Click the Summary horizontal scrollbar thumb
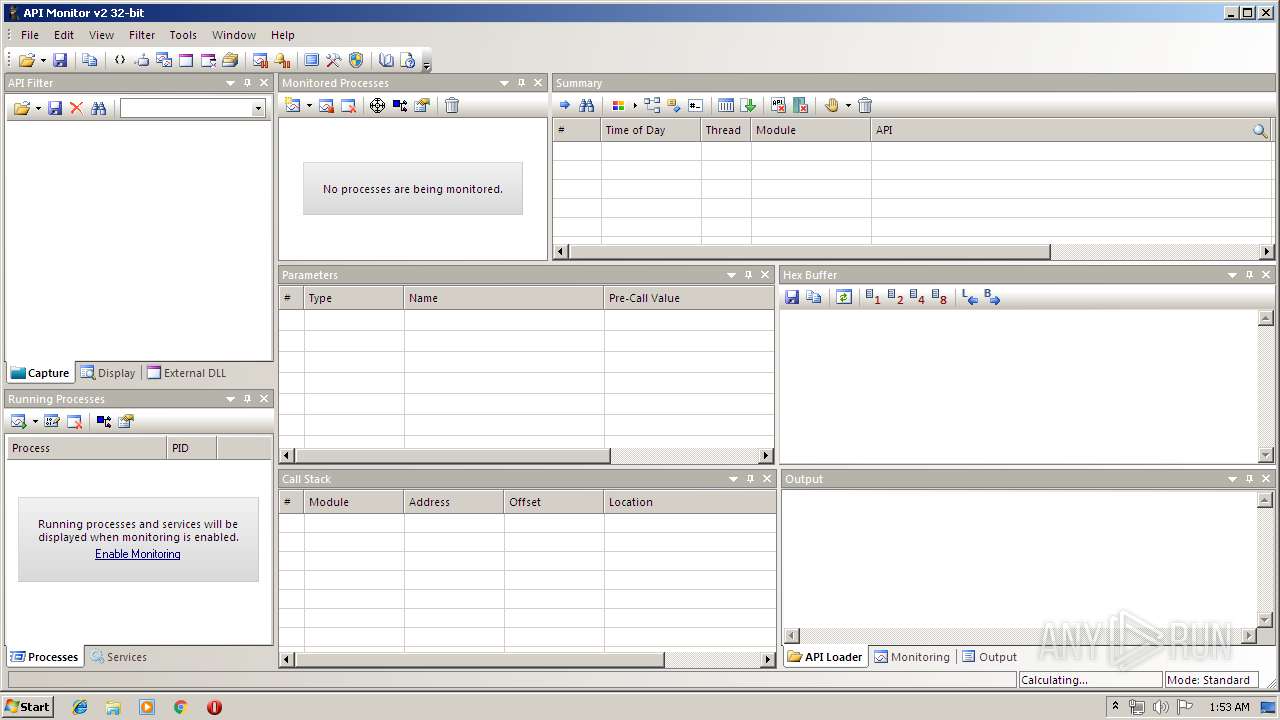The width and height of the screenshot is (1280, 720). [x=809, y=252]
